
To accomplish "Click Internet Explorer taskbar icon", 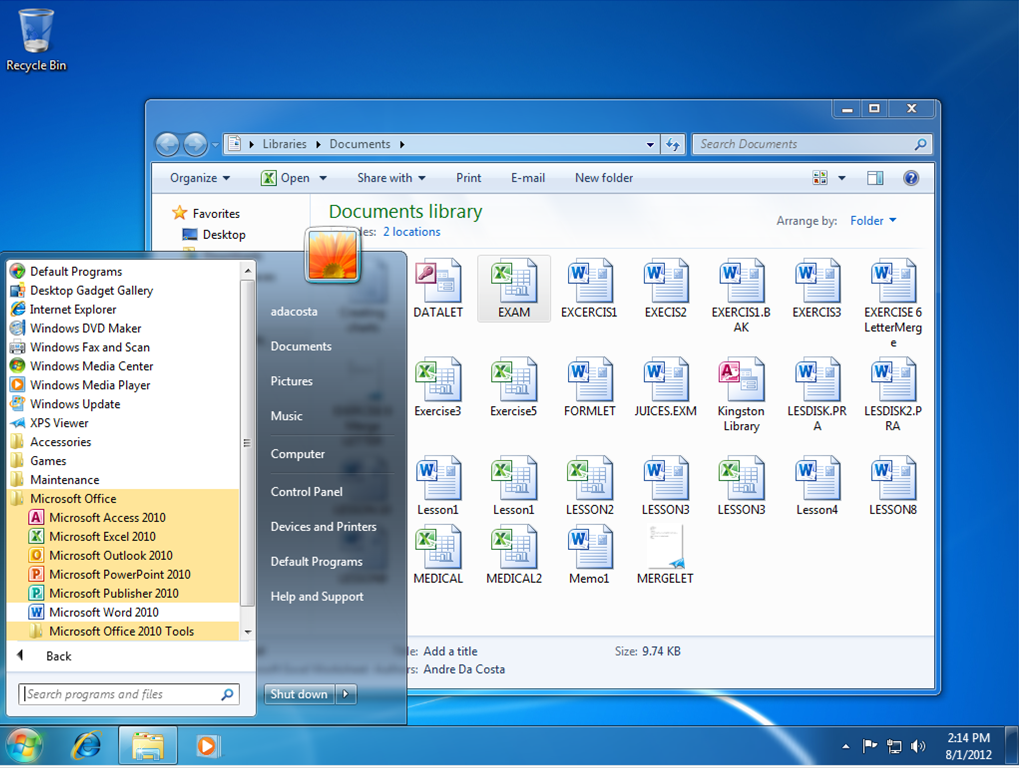I will coord(87,746).
